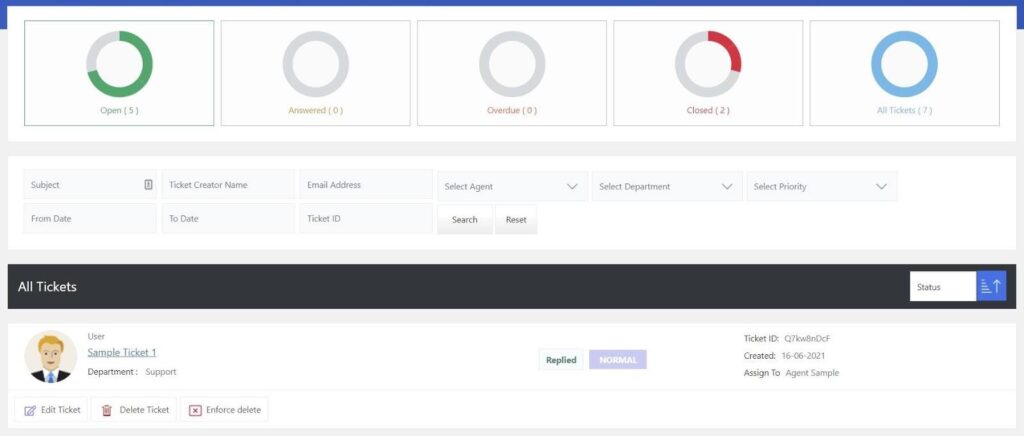1024x436 pixels.
Task: Click the user avatar of Sample Ticket 1
Action: click(x=51, y=356)
